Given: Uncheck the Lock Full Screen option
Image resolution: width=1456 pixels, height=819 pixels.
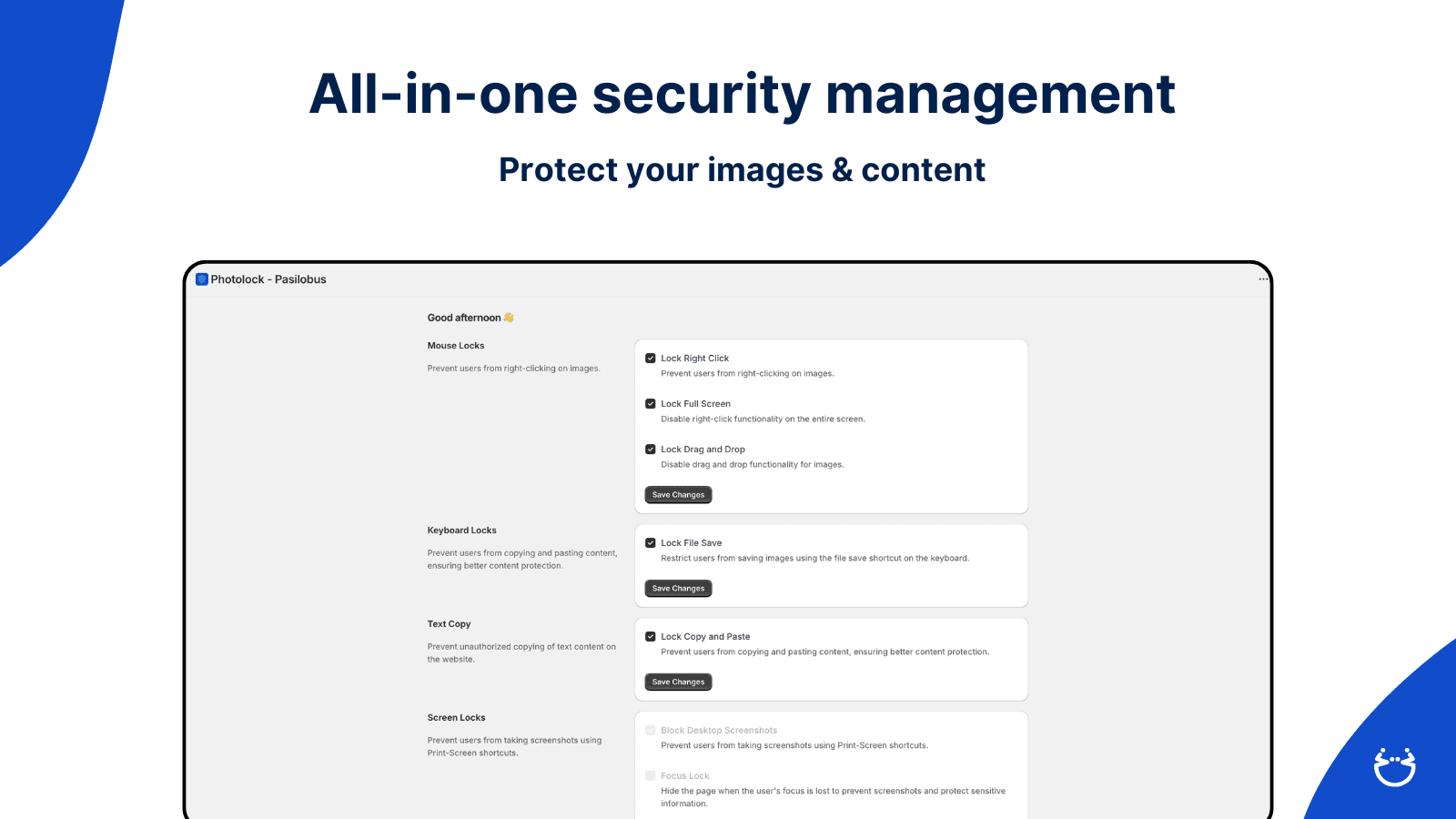Looking at the screenshot, I should [650, 403].
